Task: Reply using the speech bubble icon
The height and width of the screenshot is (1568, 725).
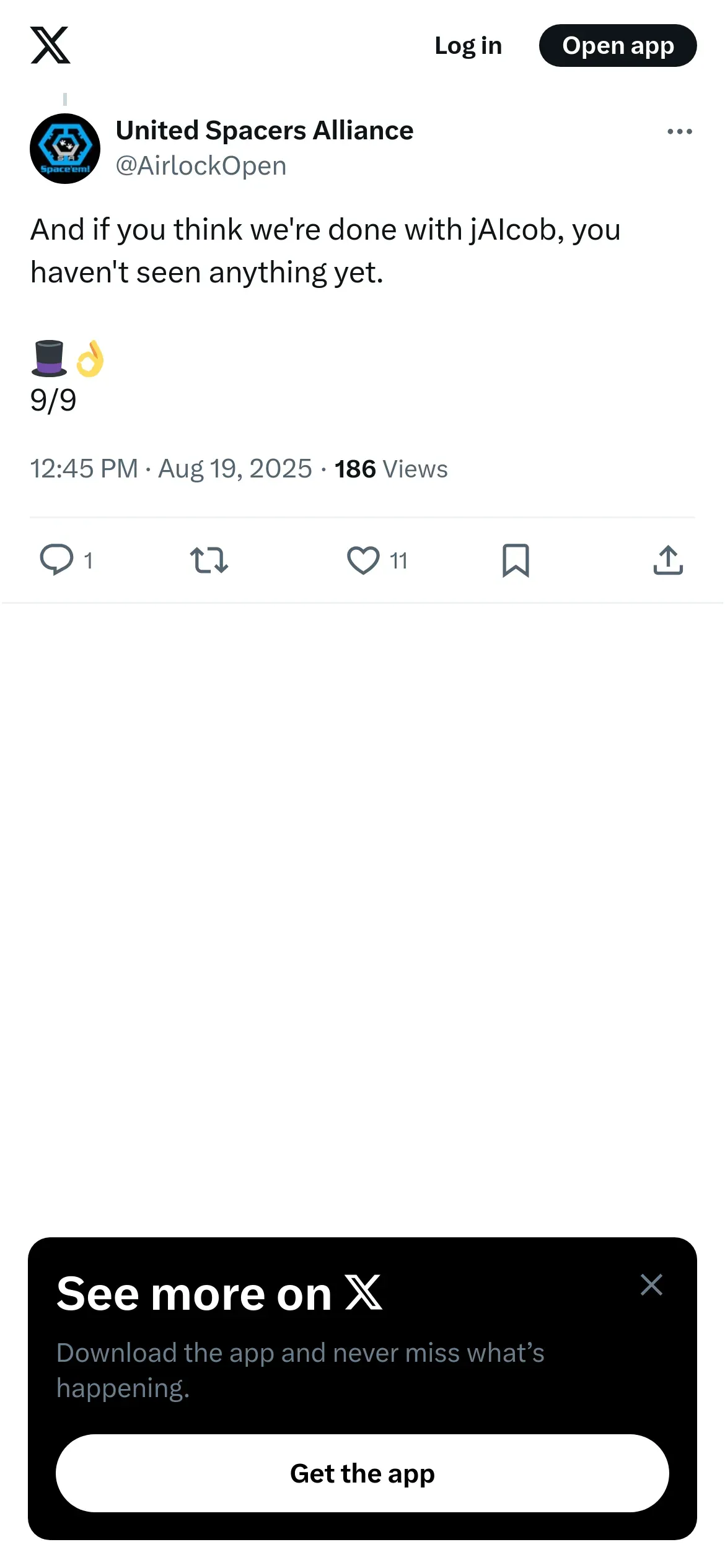Action: pyautogui.click(x=56, y=560)
